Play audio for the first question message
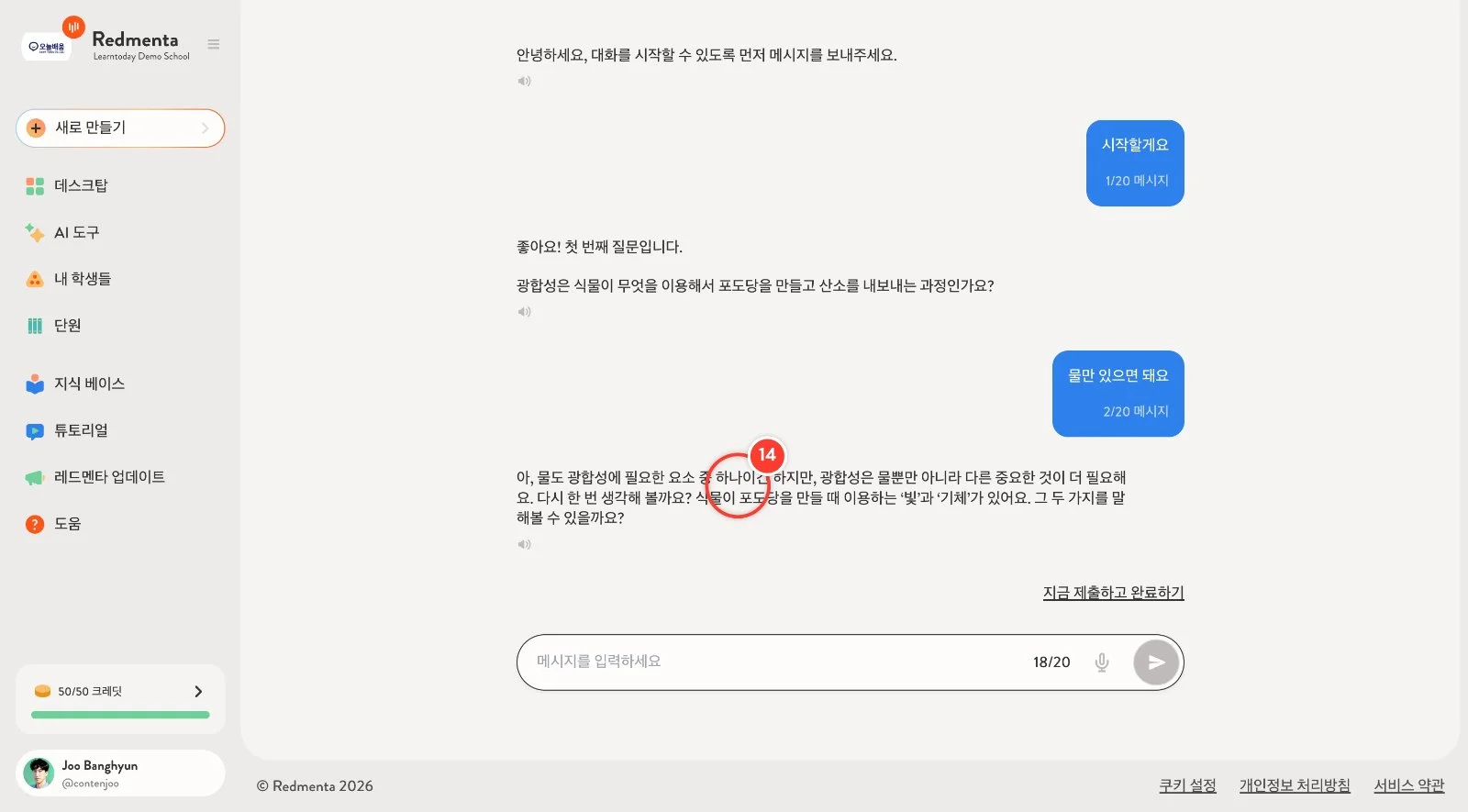Screen dimensions: 1468x812 pyautogui.click(x=524, y=312)
